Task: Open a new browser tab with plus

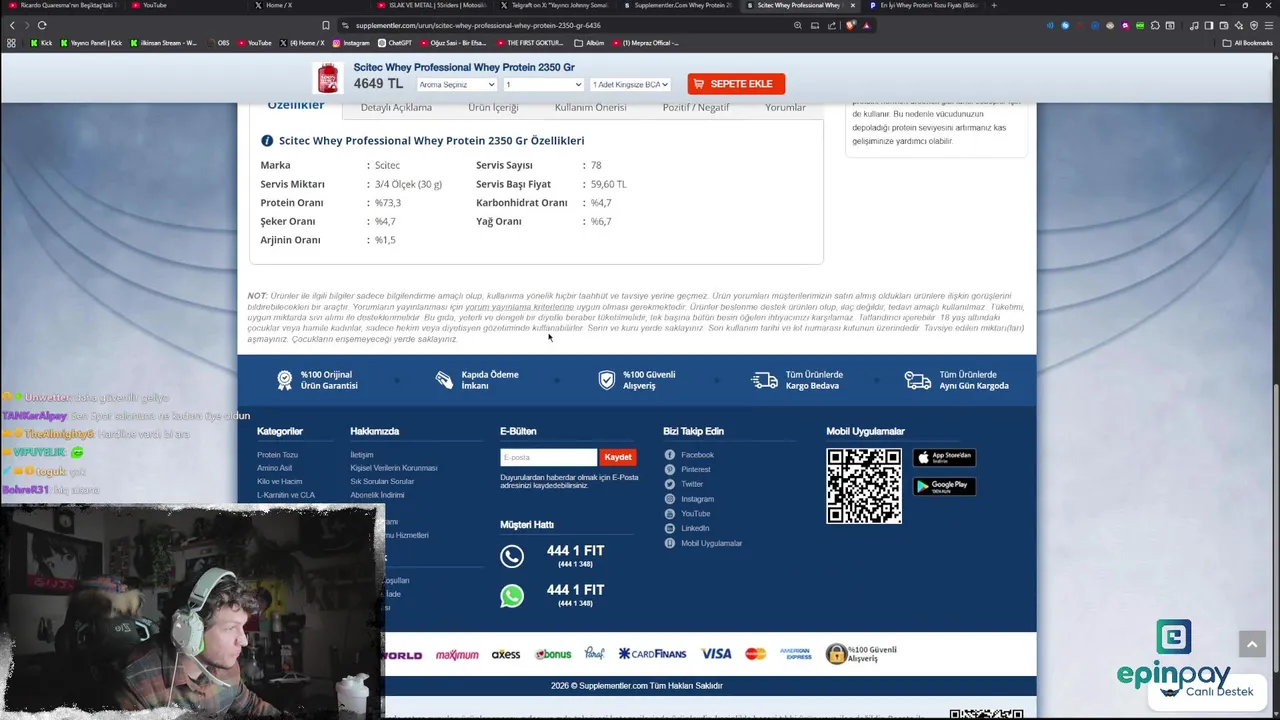Action: (993, 5)
